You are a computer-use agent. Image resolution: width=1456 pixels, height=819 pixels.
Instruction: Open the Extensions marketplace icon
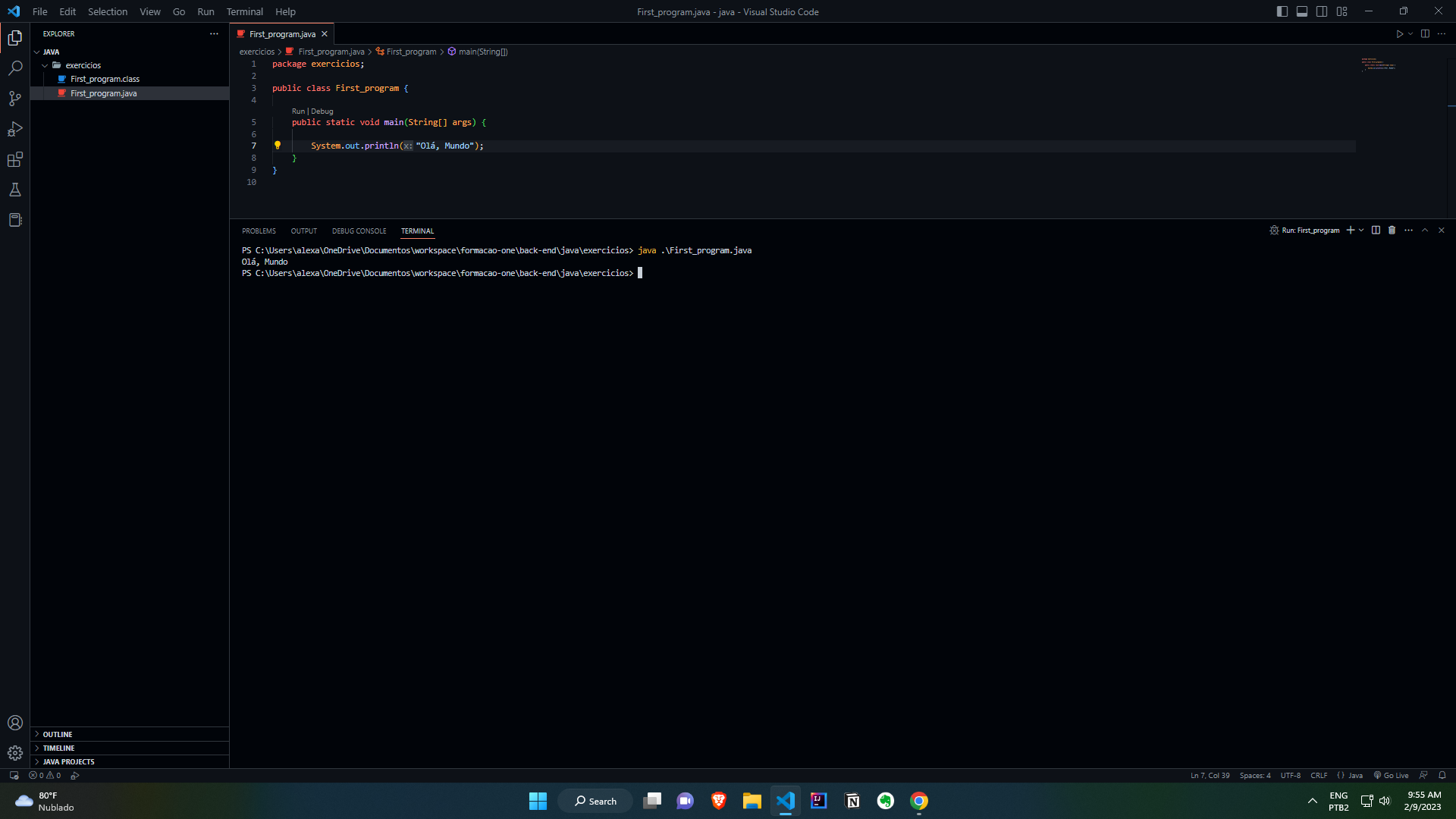tap(14, 159)
